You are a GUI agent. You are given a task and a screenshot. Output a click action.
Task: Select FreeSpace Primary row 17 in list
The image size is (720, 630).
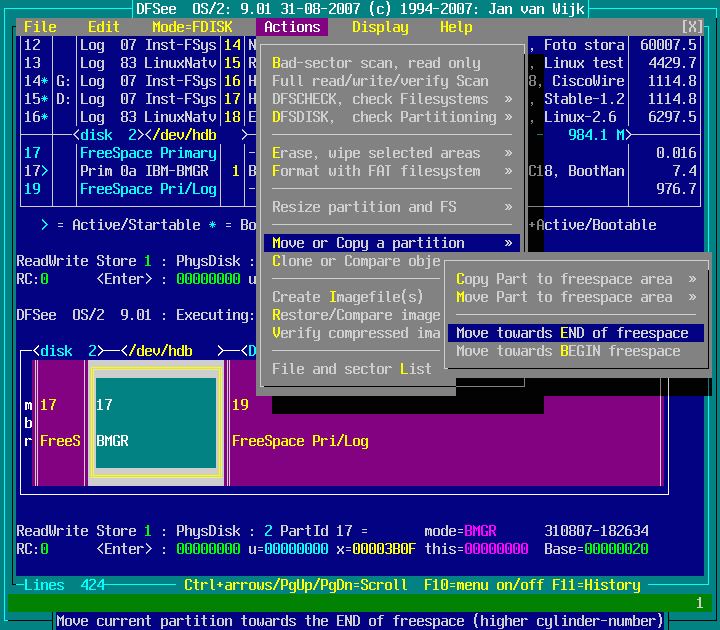click(148, 153)
